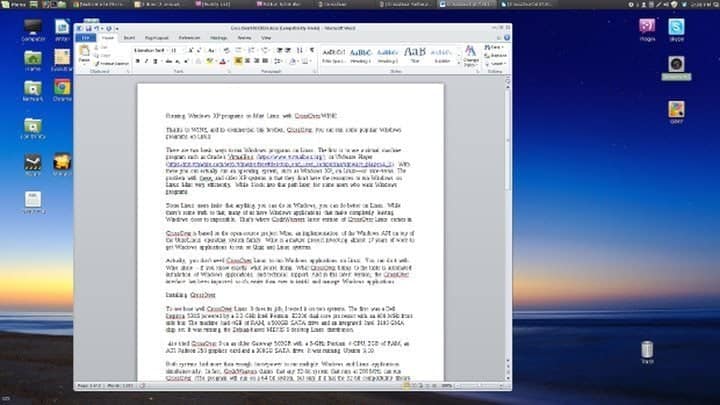Screen dimensions: 720x405
Task: Open the Trash desktop icon
Action: 647,353
